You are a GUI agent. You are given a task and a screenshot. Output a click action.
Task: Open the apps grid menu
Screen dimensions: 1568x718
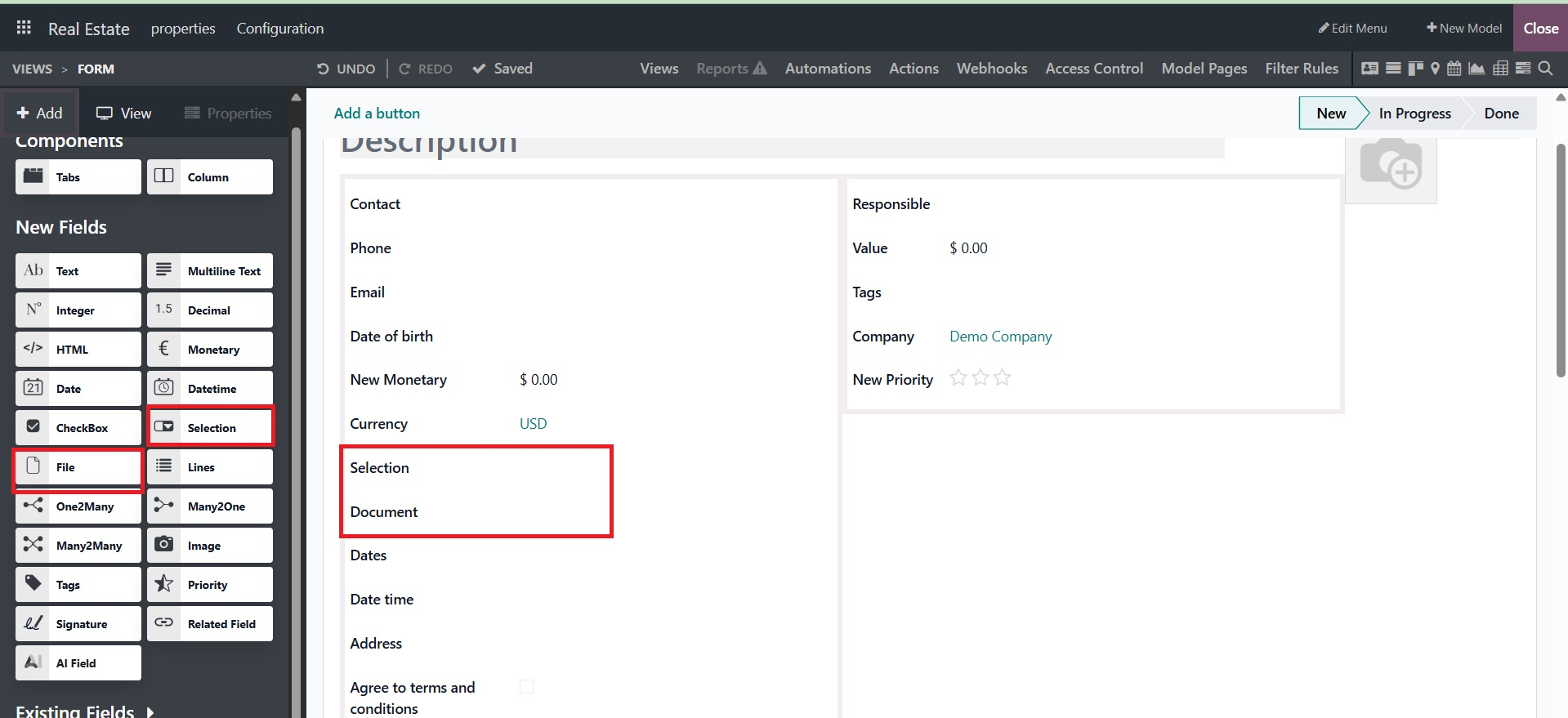24,29
